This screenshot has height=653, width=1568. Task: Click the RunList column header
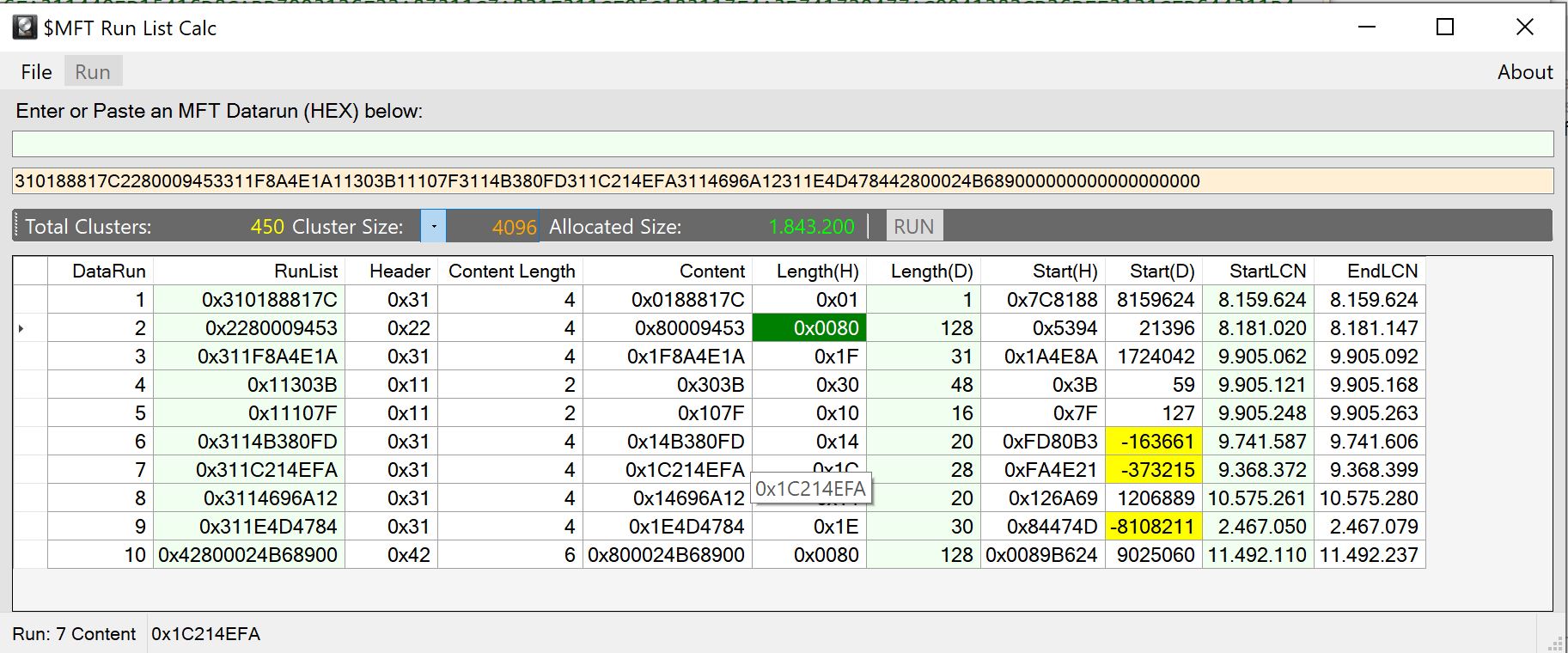249,272
